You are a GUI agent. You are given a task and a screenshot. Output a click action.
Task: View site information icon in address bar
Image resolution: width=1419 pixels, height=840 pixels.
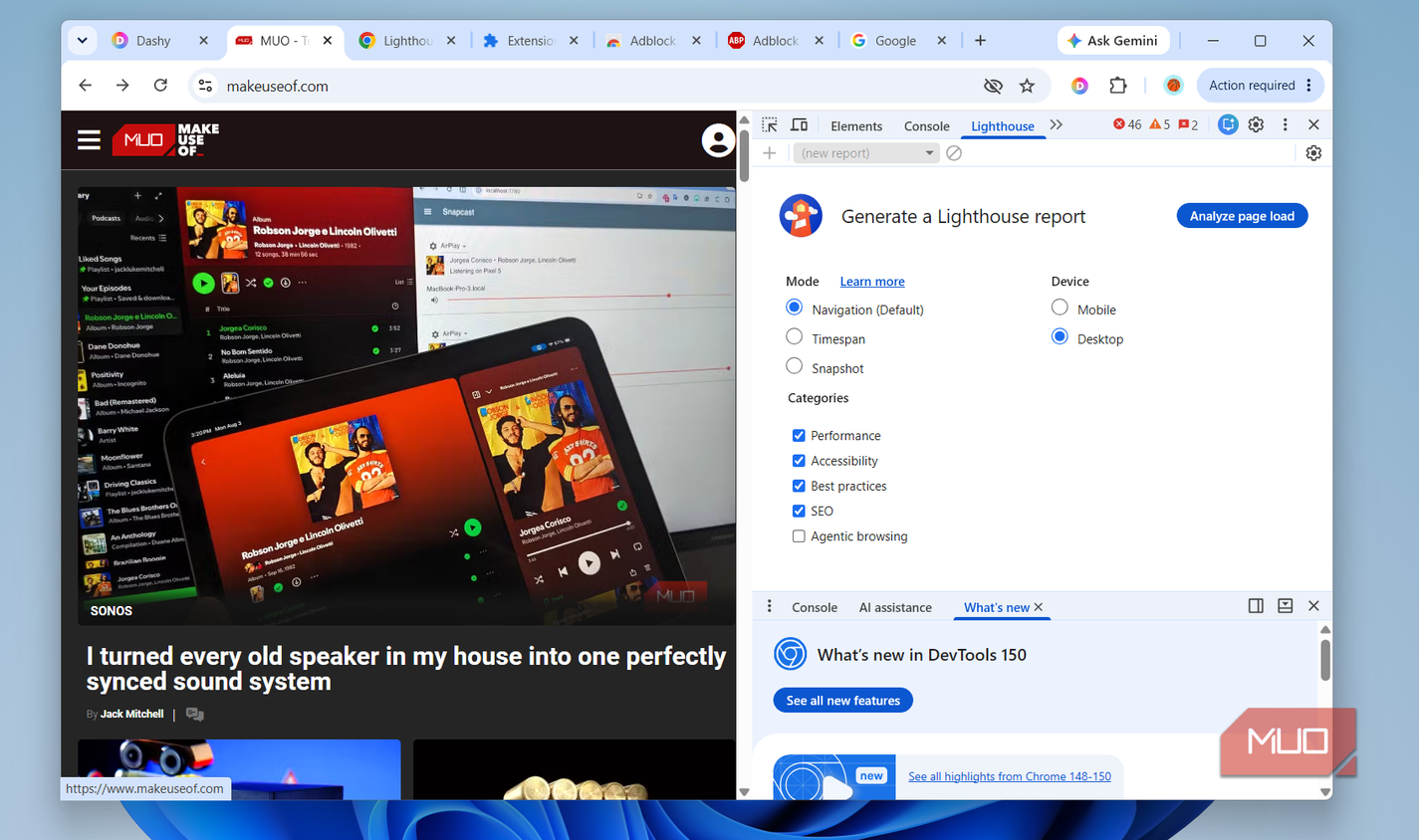[205, 86]
